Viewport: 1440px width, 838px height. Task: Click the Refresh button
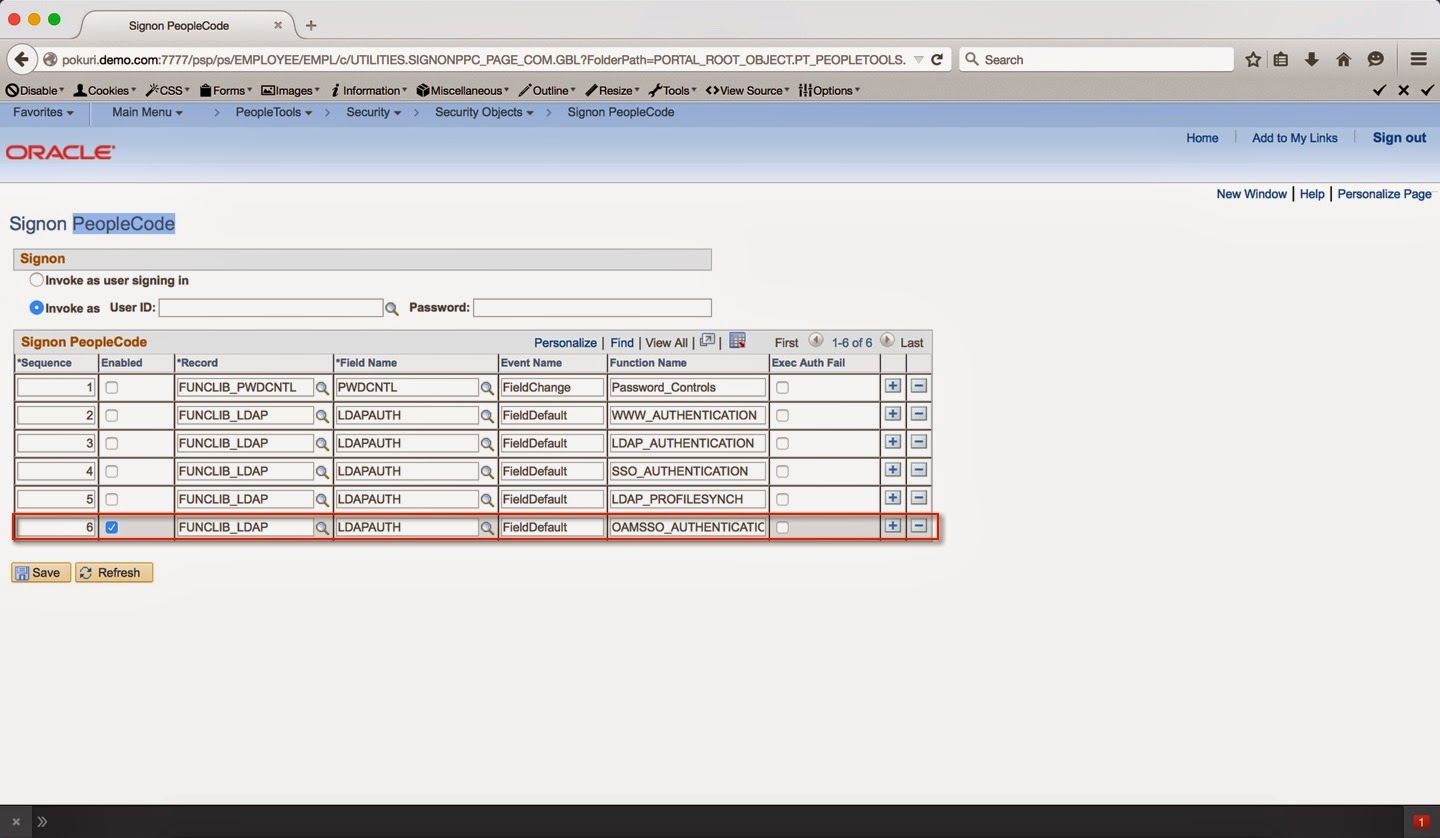tap(113, 572)
